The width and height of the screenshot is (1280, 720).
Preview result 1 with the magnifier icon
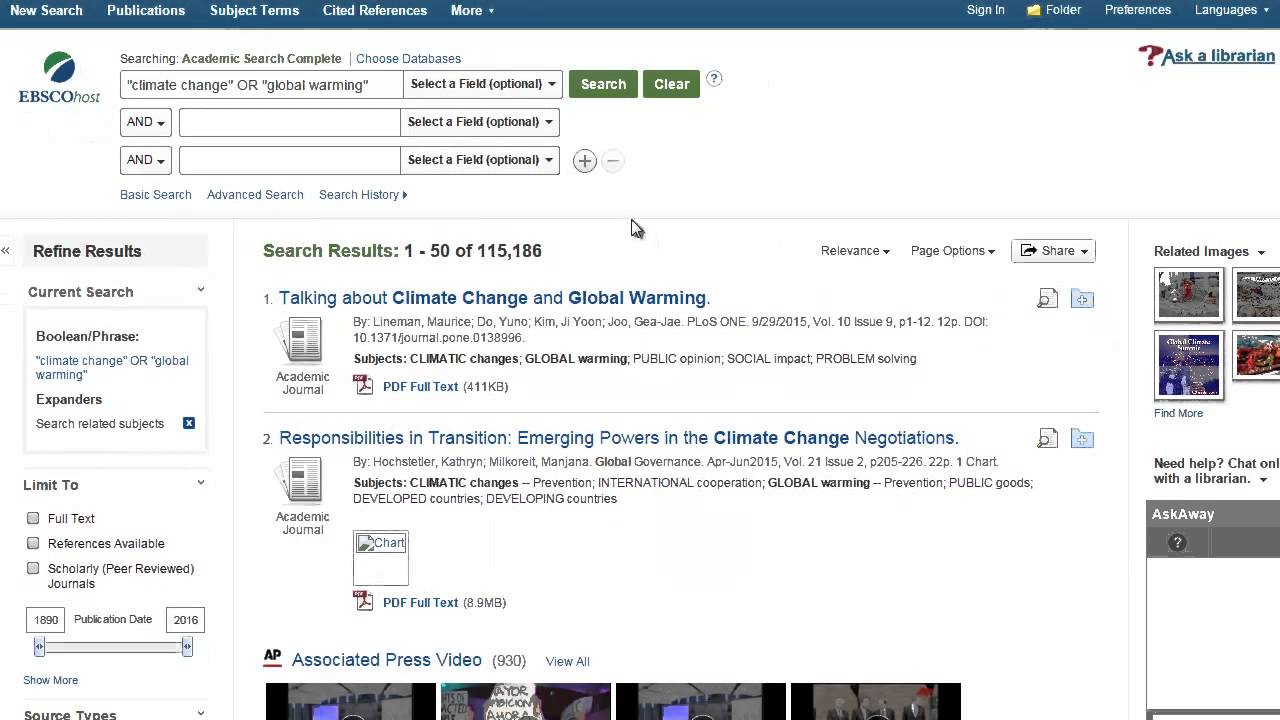click(x=1047, y=299)
